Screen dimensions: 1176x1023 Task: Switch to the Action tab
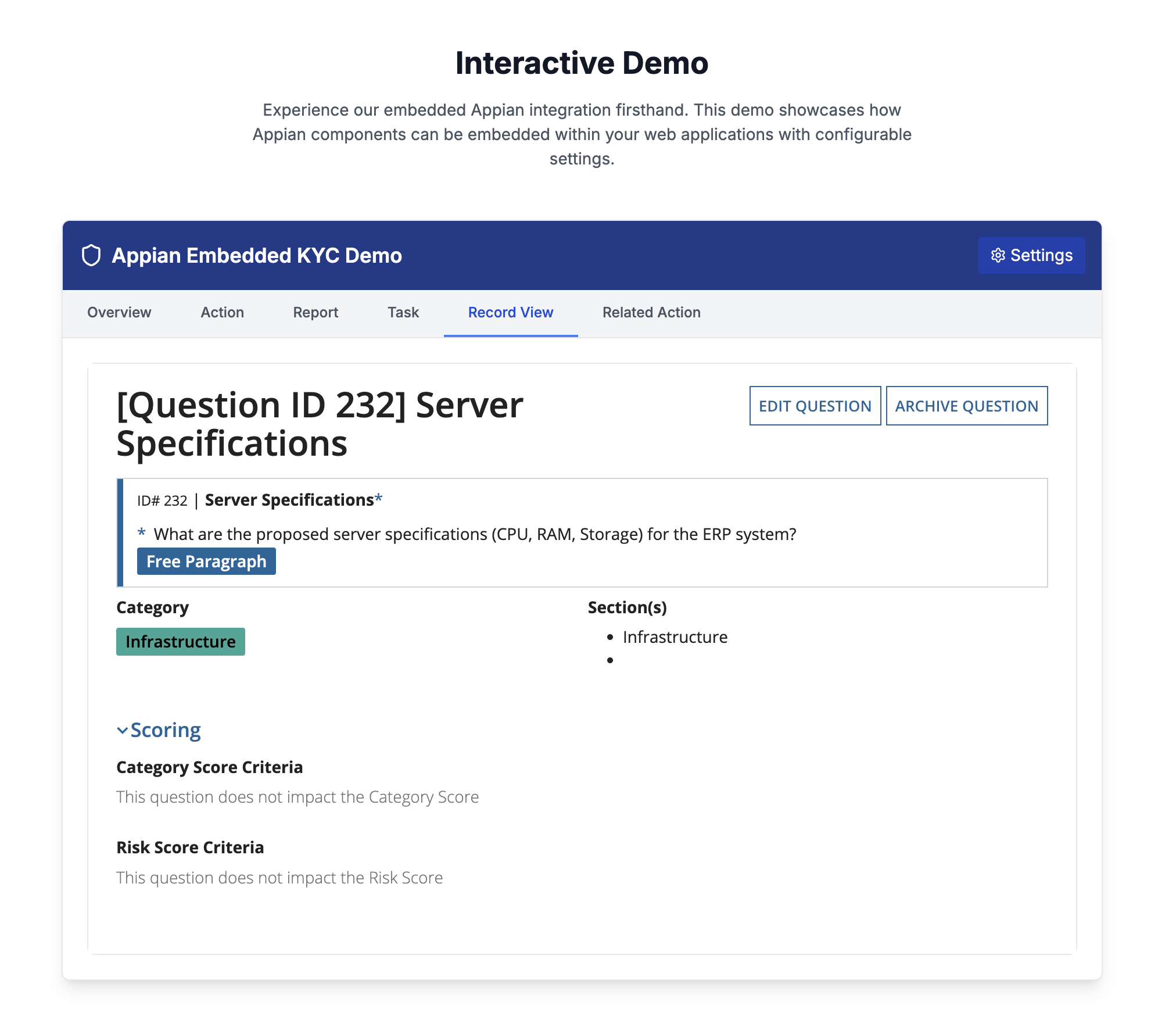coord(222,313)
